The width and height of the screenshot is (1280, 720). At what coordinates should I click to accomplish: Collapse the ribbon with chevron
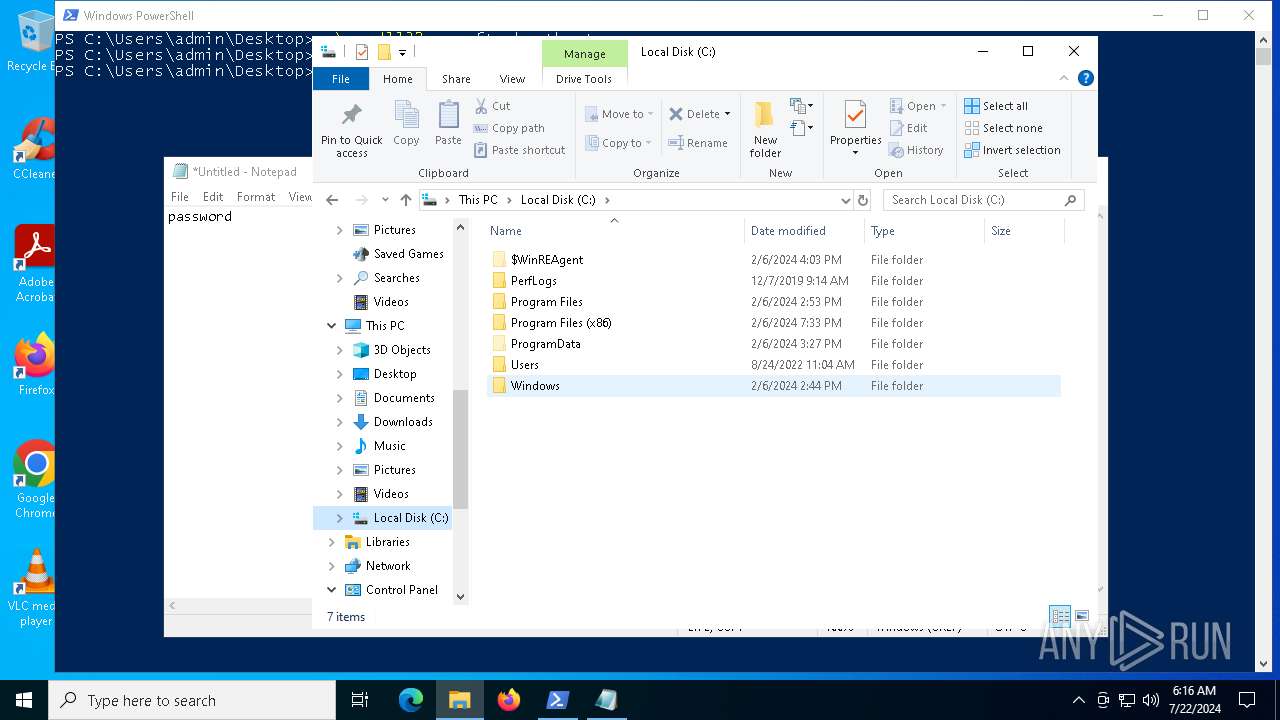tap(1064, 78)
